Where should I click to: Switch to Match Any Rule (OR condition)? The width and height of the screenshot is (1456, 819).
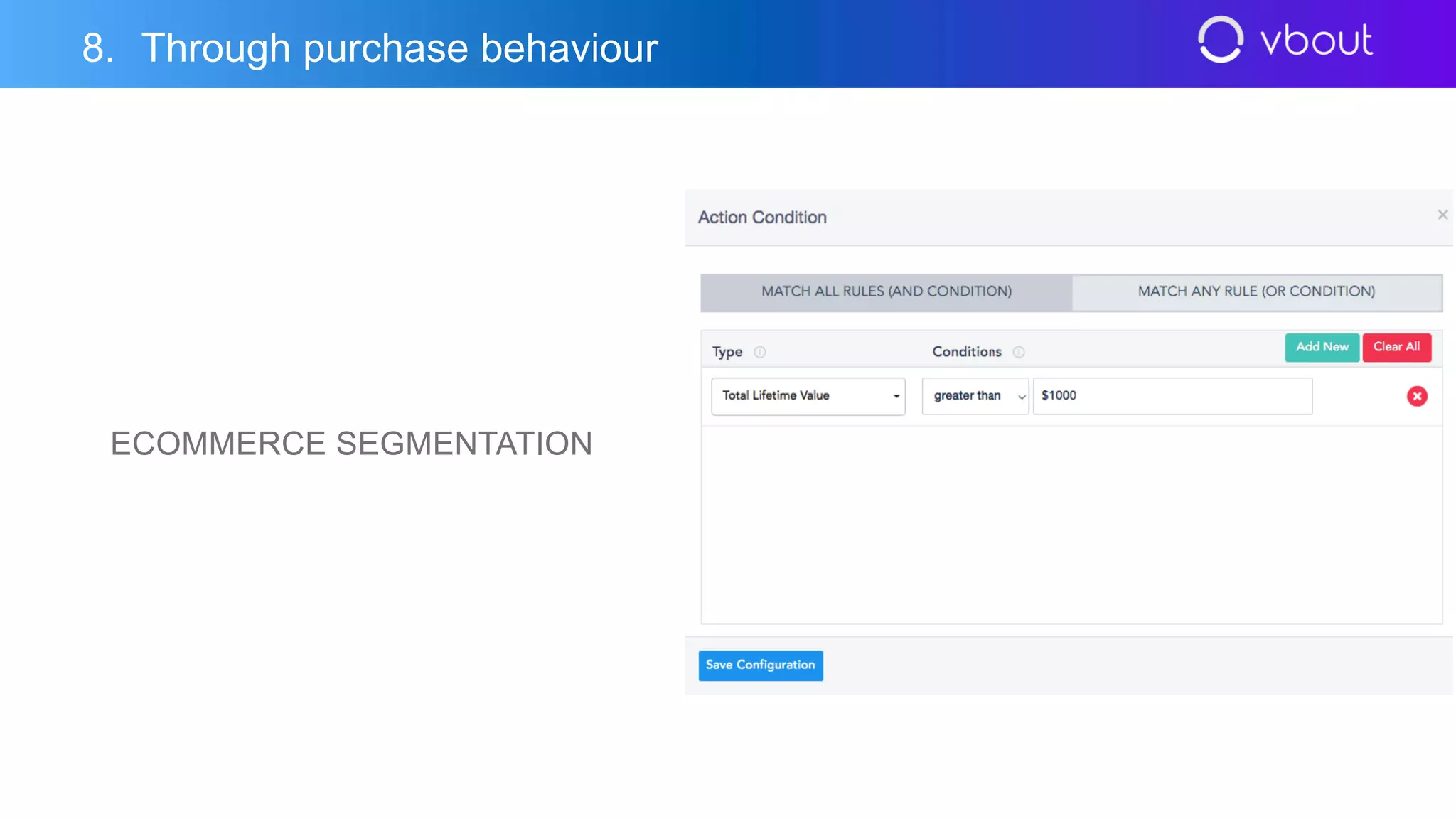click(1257, 292)
